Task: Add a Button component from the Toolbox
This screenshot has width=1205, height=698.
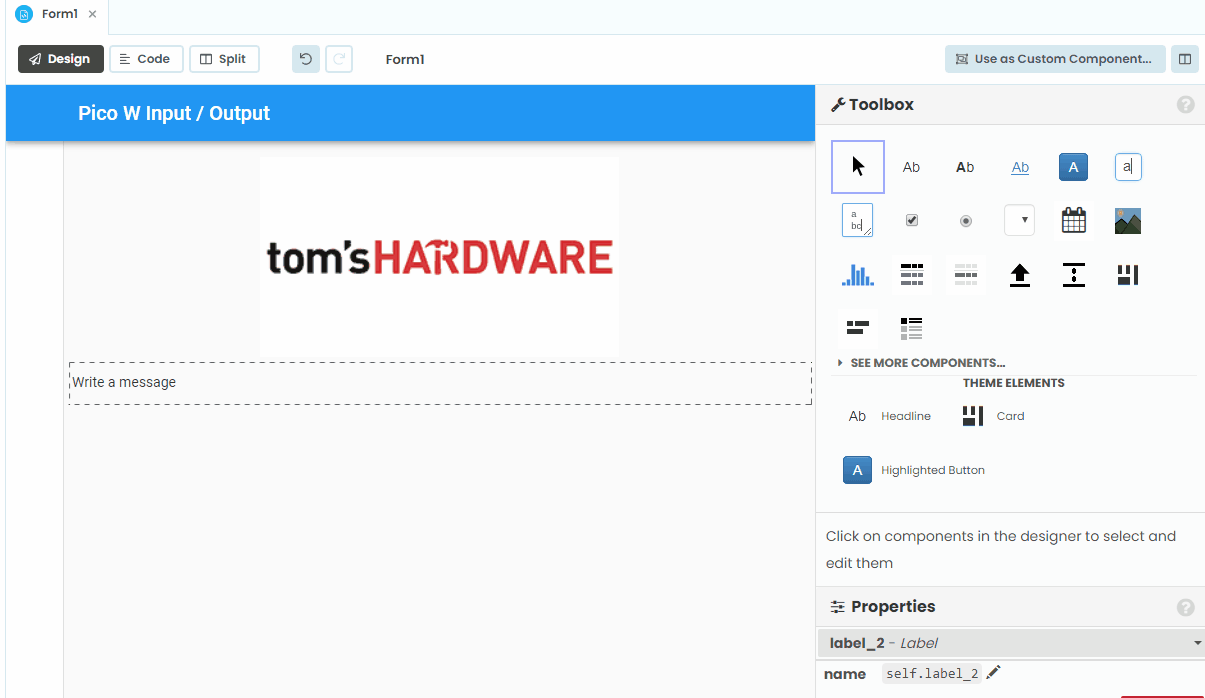Action: click(1073, 166)
